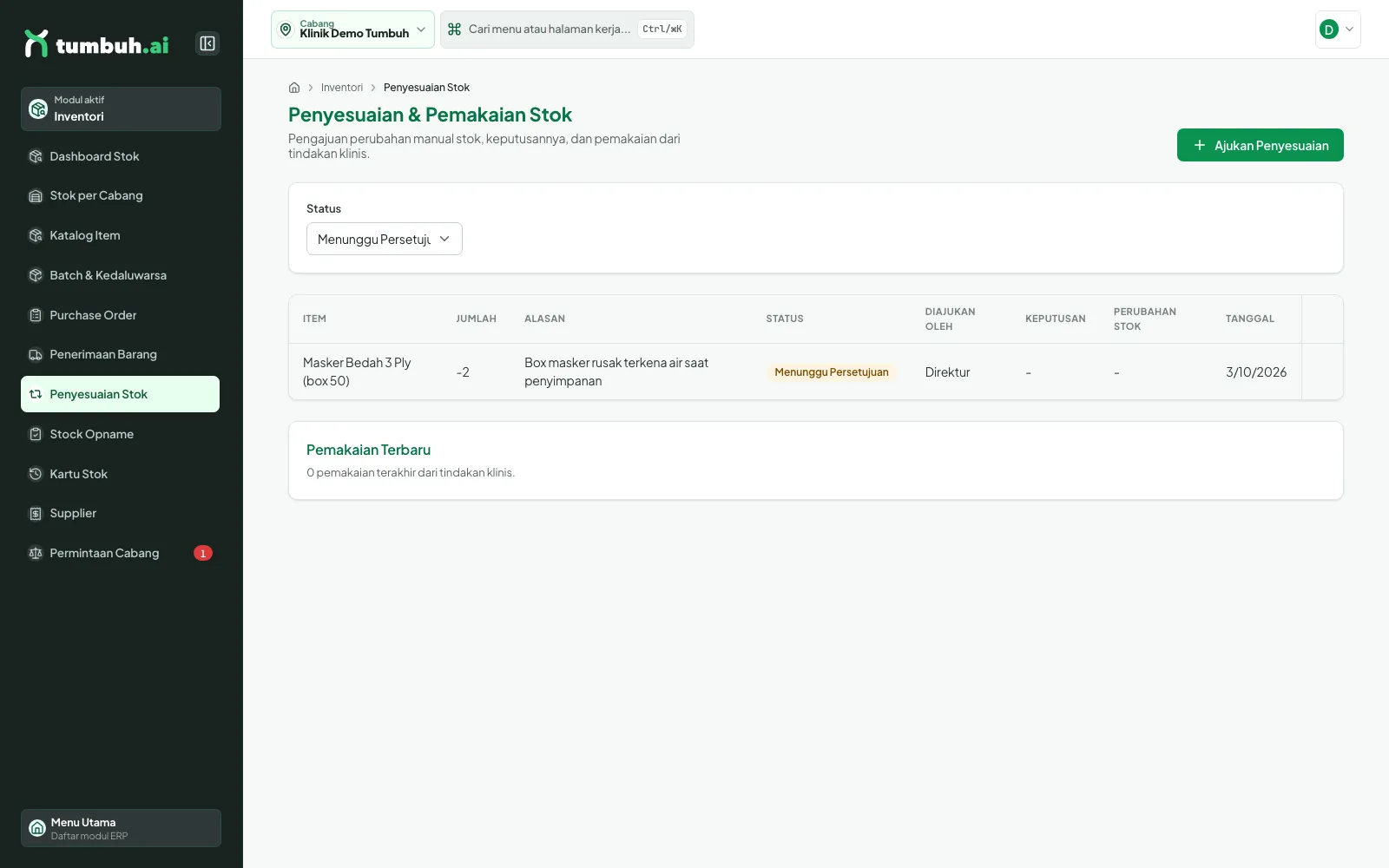Click the Dashboard Stok sidebar icon

point(36,156)
